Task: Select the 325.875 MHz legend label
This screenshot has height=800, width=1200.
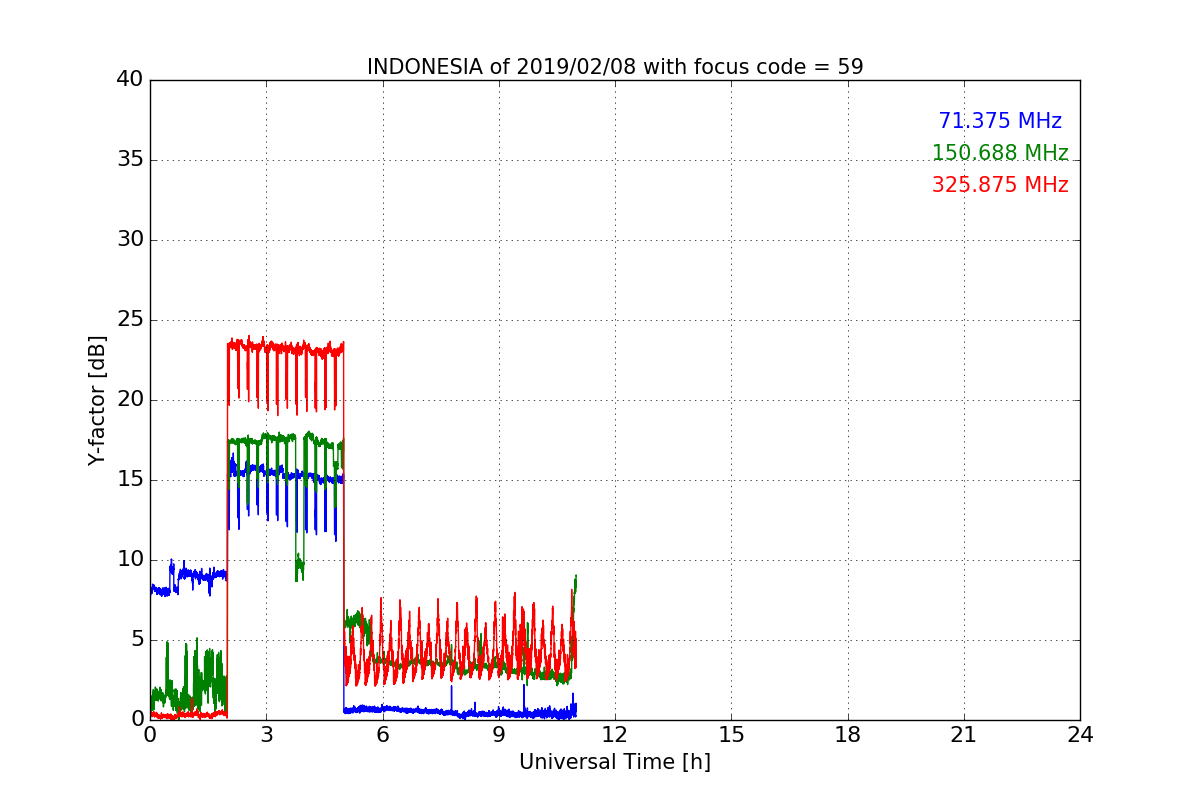Action: pyautogui.click(x=1000, y=185)
